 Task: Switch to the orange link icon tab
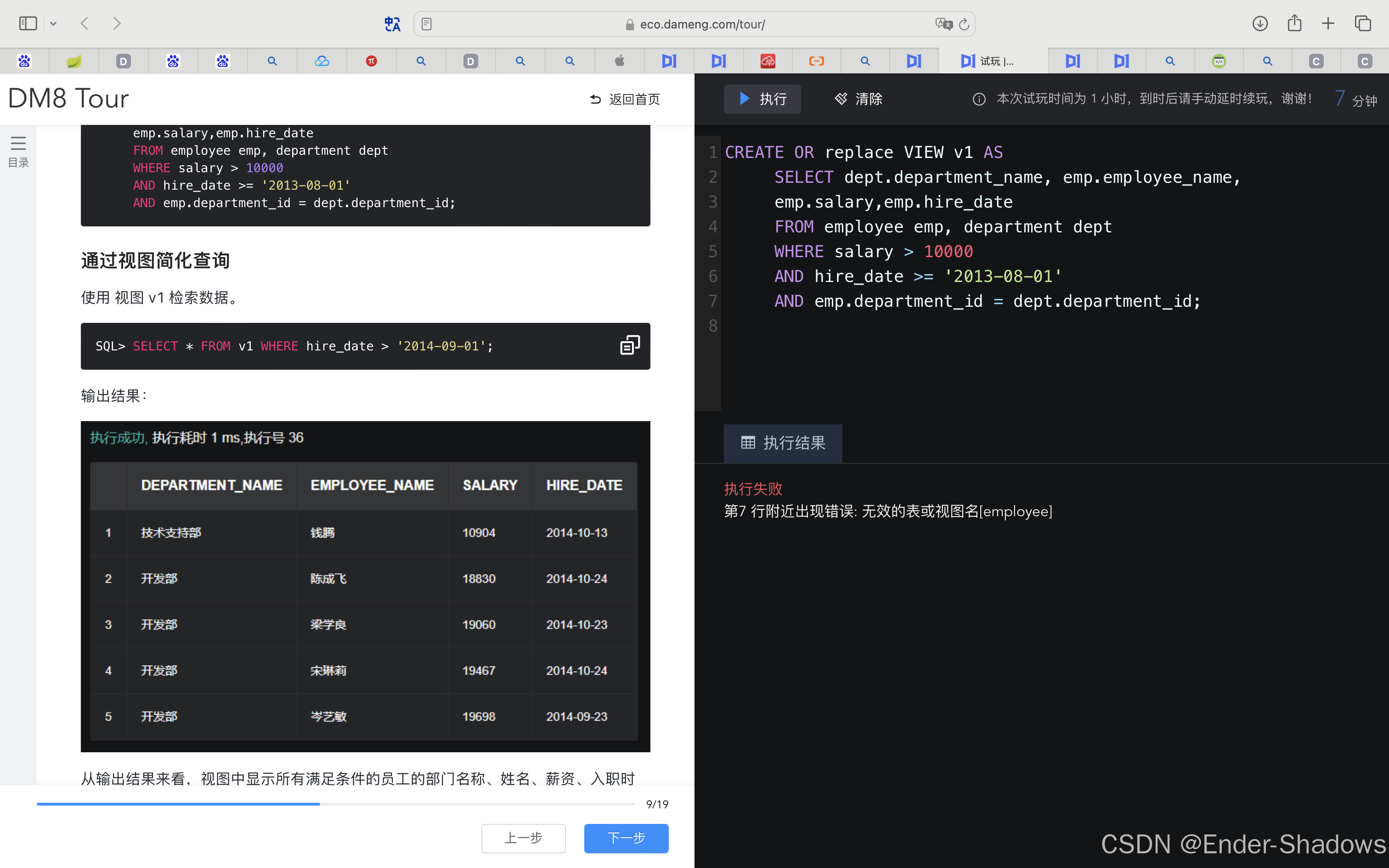(817, 61)
